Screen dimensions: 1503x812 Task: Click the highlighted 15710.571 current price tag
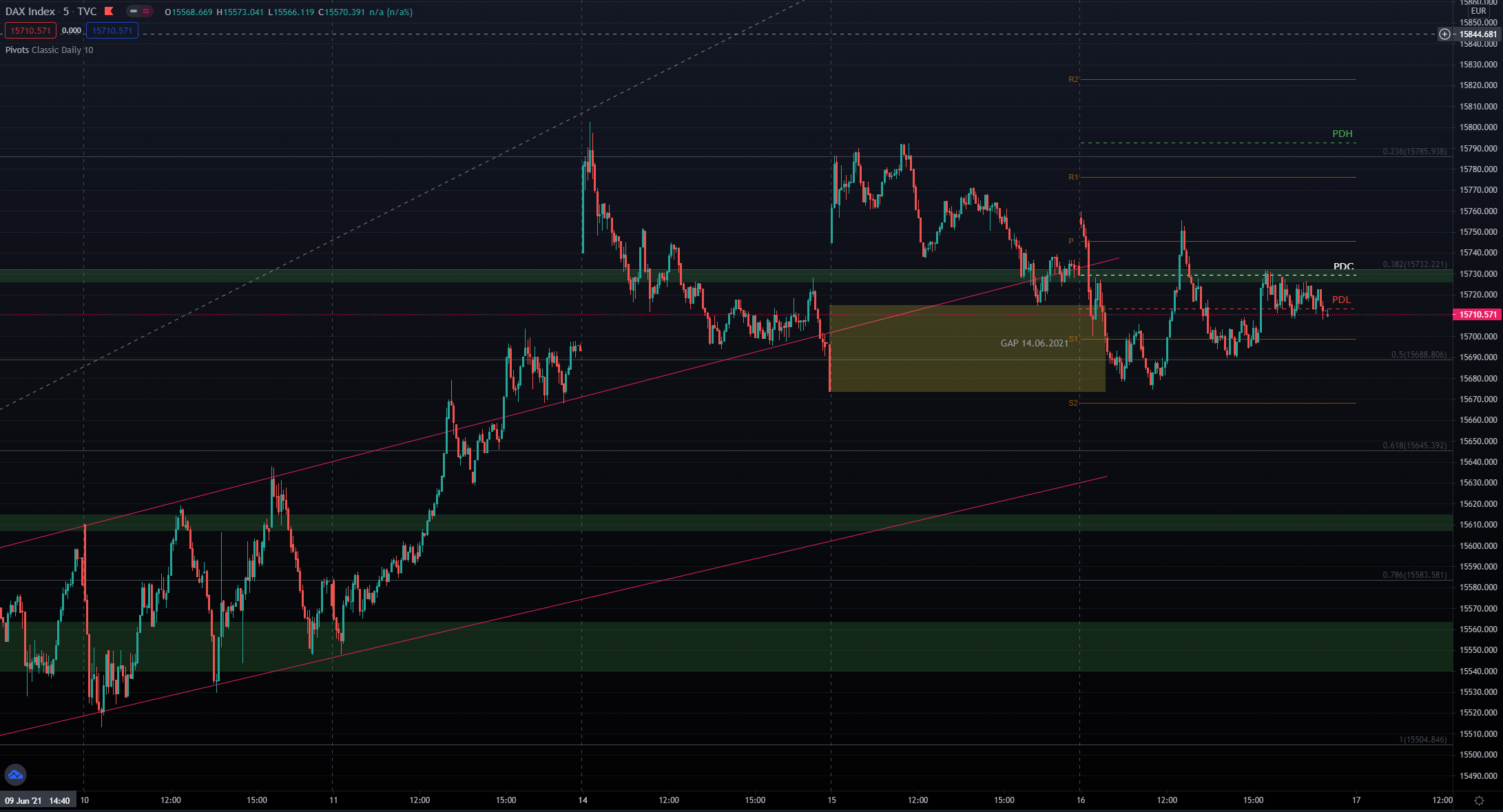(x=1477, y=315)
